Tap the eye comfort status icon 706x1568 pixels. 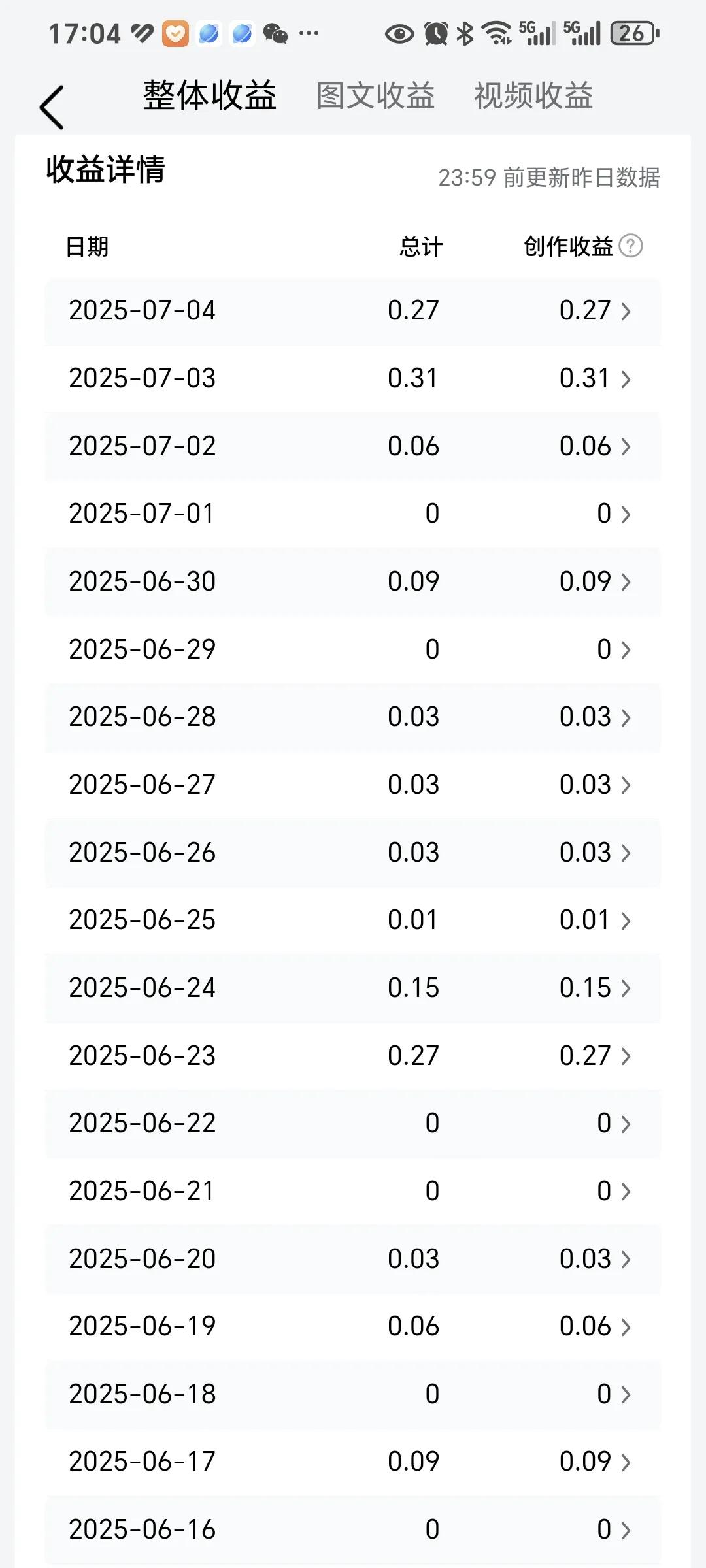coord(399,33)
